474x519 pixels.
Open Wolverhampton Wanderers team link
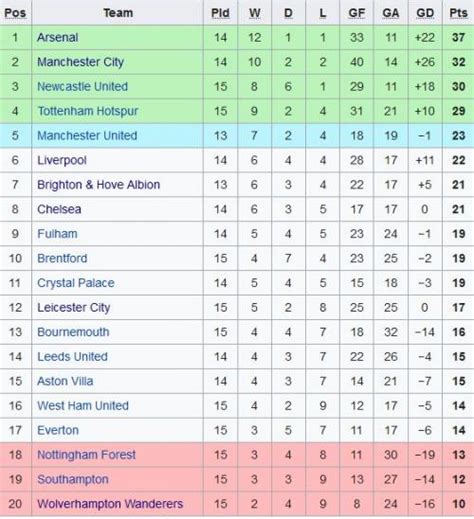110,504
